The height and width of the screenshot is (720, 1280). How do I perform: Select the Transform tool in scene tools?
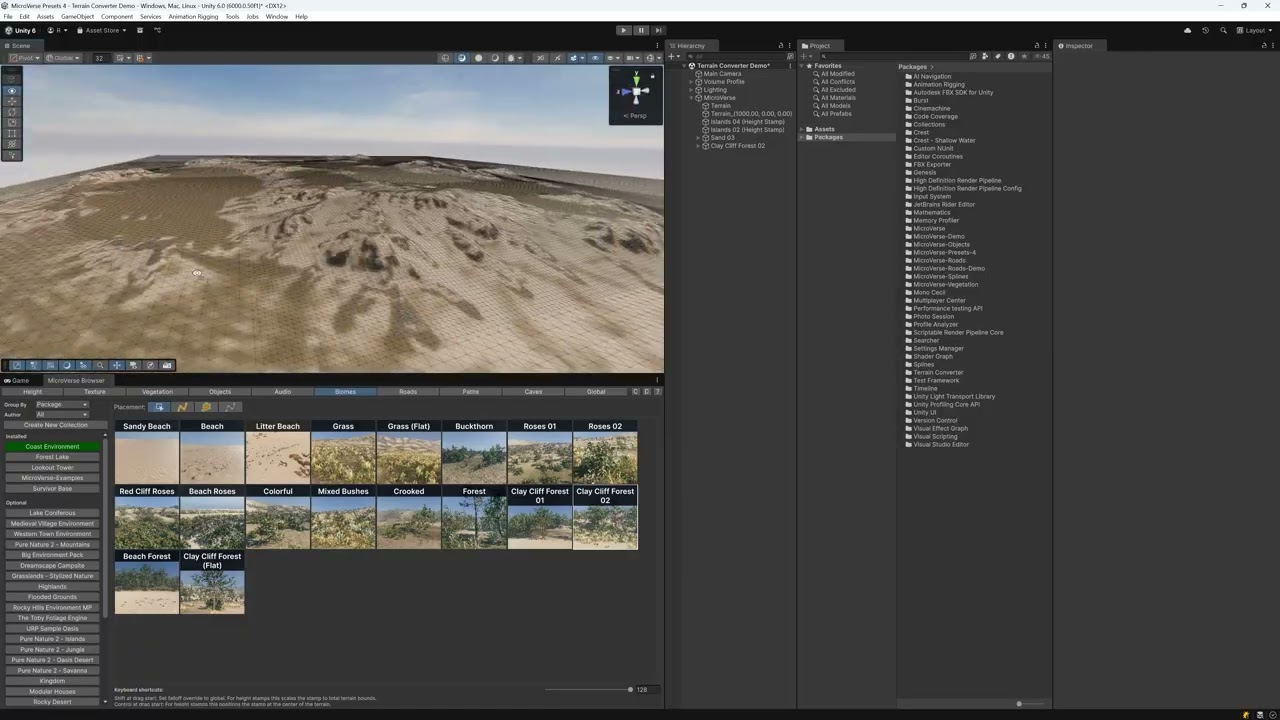[x=12, y=144]
